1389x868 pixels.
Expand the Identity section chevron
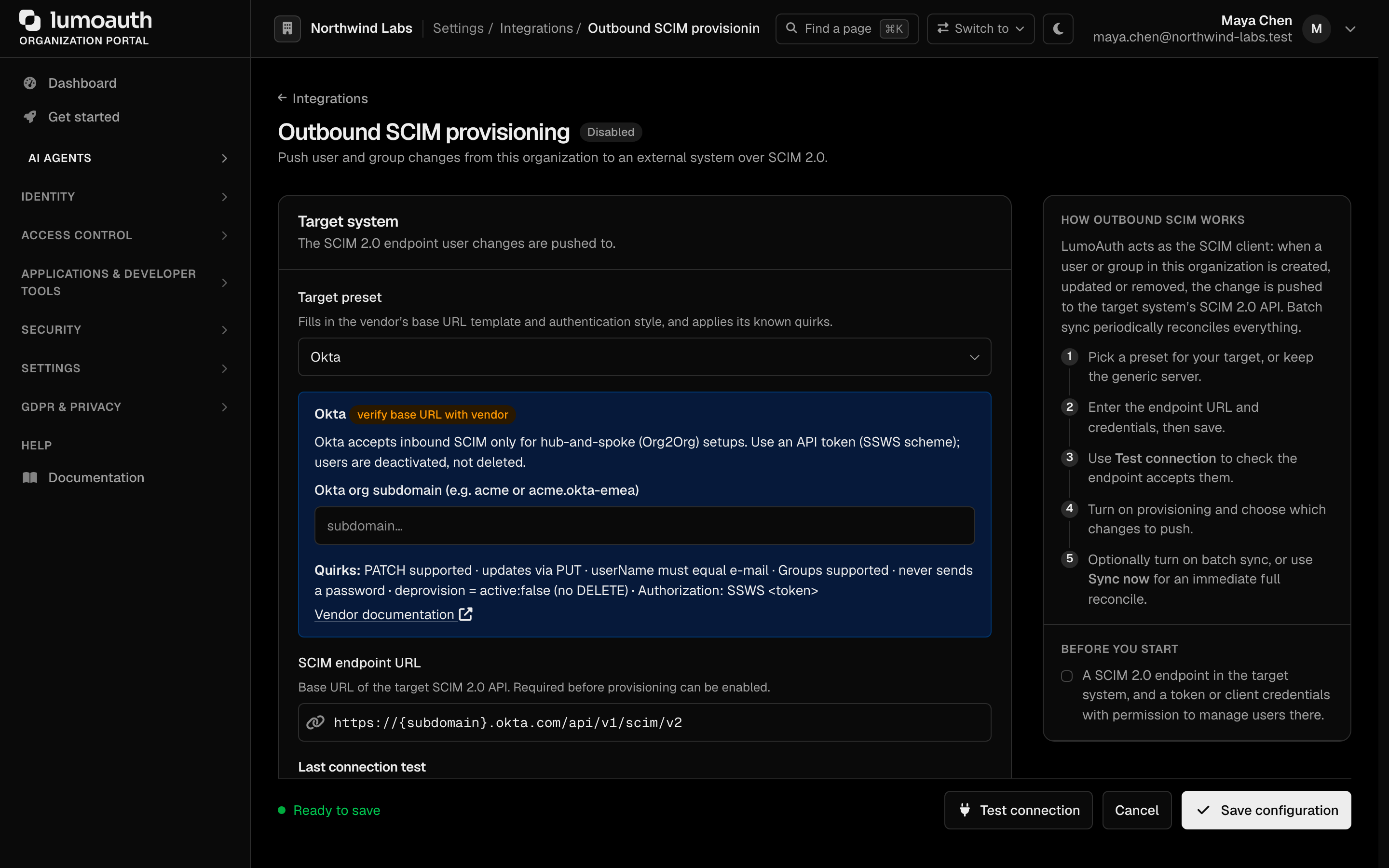coord(224,197)
